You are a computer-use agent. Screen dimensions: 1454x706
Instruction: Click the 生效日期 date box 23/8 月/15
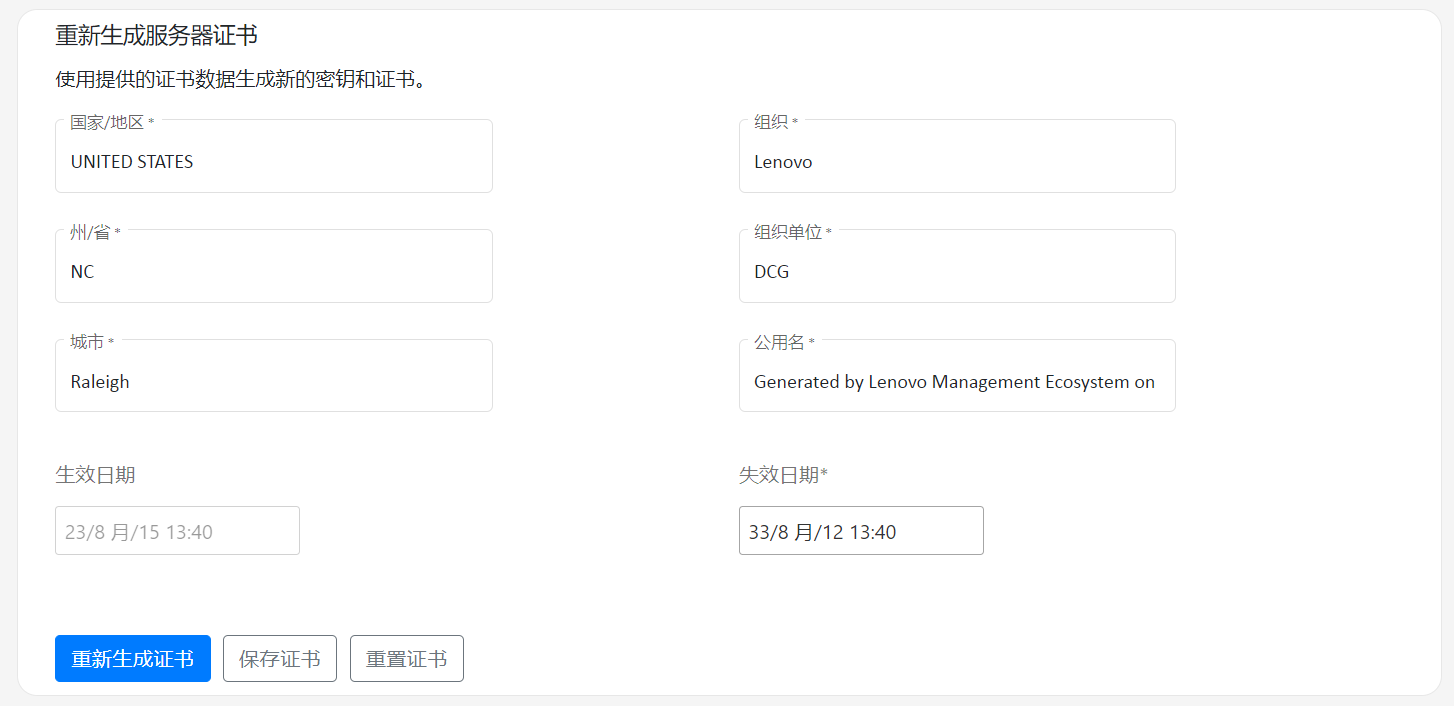point(177,531)
